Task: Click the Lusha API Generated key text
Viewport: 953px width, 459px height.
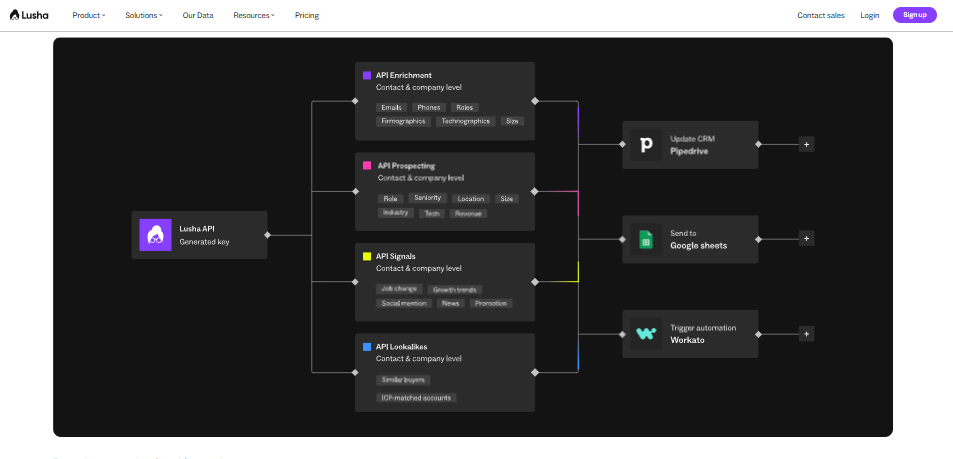Action: tap(204, 235)
